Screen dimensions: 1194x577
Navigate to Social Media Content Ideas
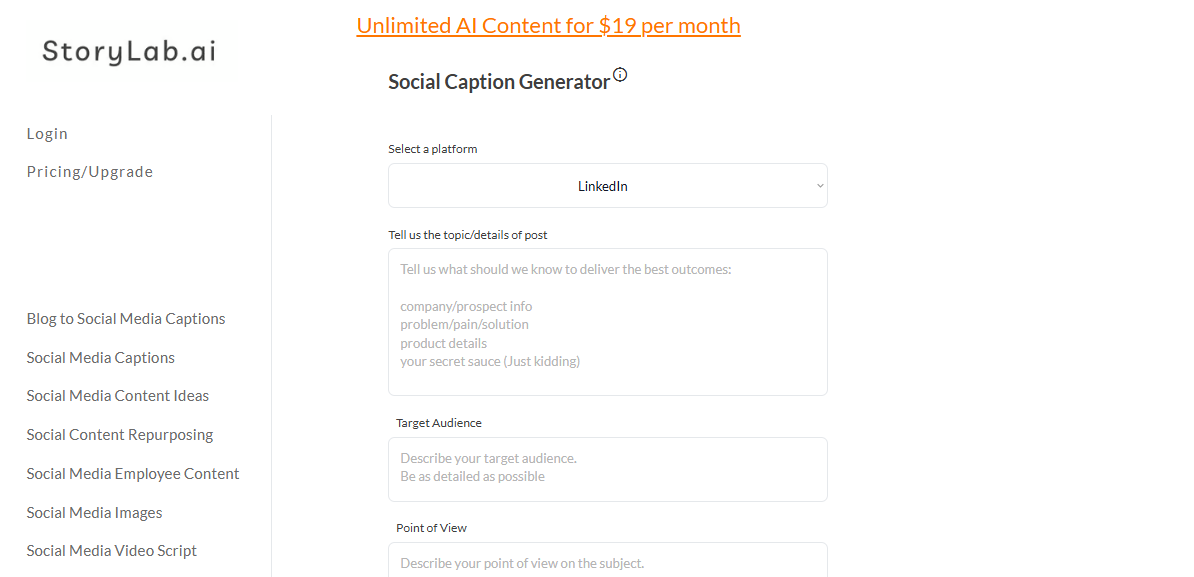pyautogui.click(x=118, y=396)
